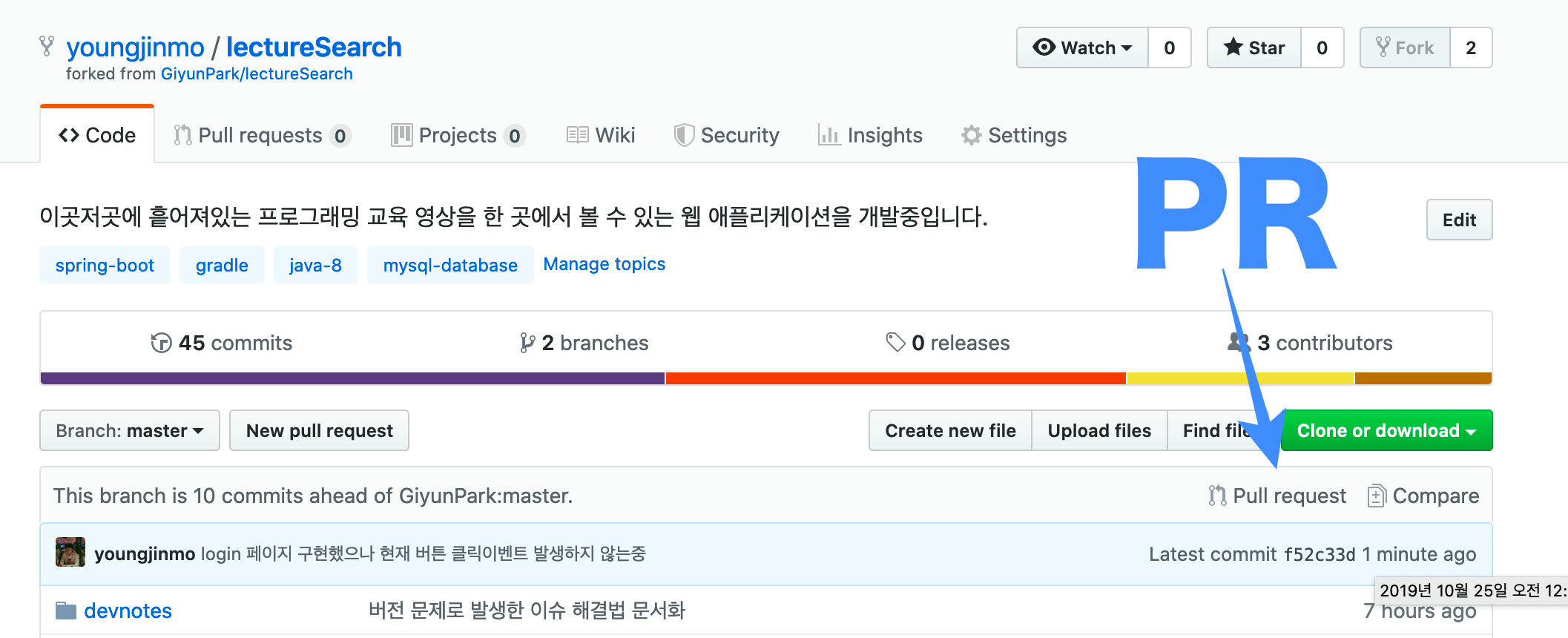Open the Clone or download dropdown
Image resolution: width=1568 pixels, height=638 pixels.
click(x=1386, y=430)
